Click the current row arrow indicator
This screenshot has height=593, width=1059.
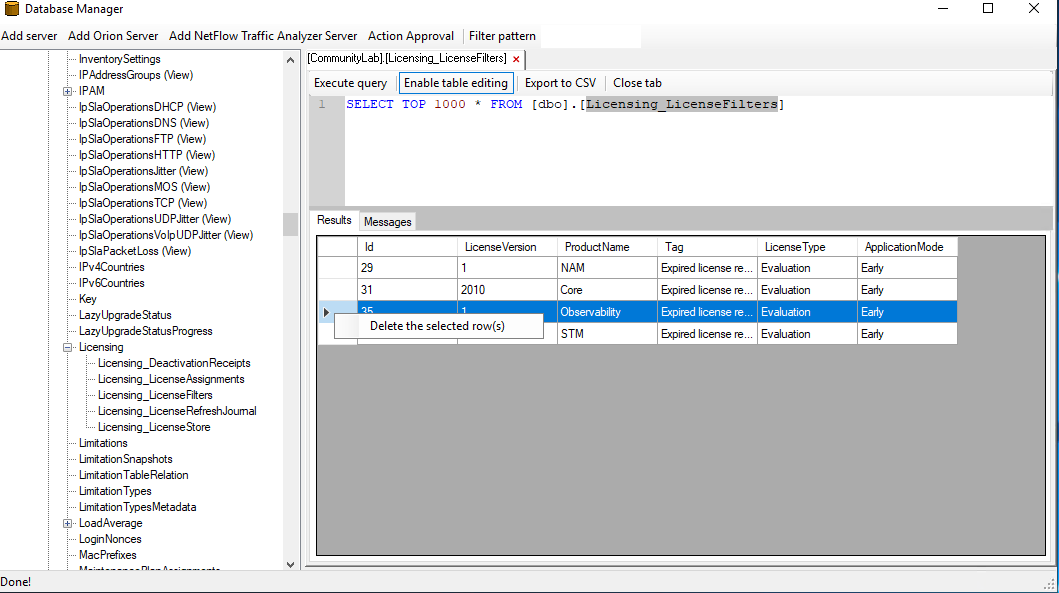[326, 312]
